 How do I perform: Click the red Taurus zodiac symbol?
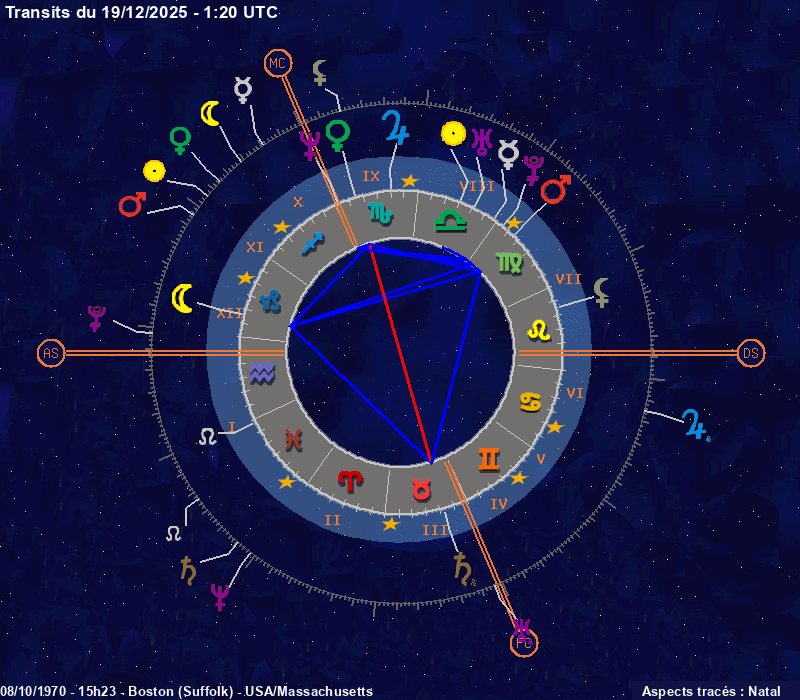point(422,490)
